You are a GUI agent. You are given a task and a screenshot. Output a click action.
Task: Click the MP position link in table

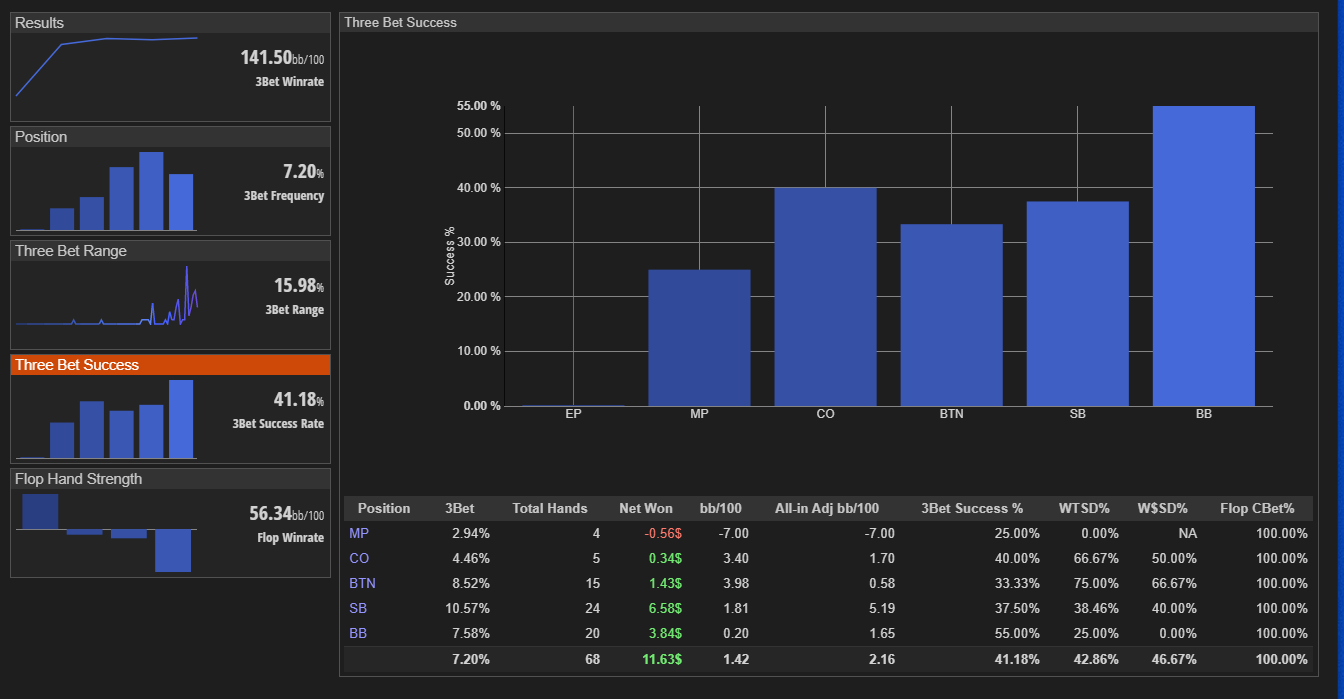click(x=359, y=533)
